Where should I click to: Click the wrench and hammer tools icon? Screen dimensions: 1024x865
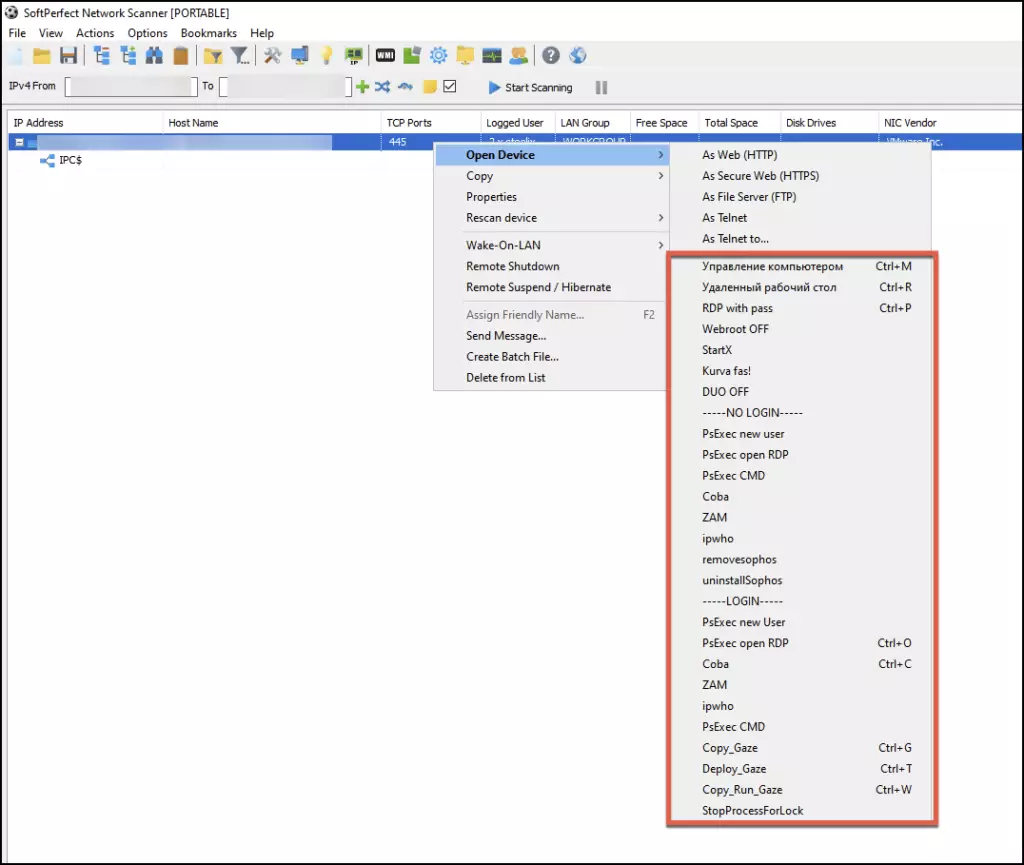click(272, 56)
